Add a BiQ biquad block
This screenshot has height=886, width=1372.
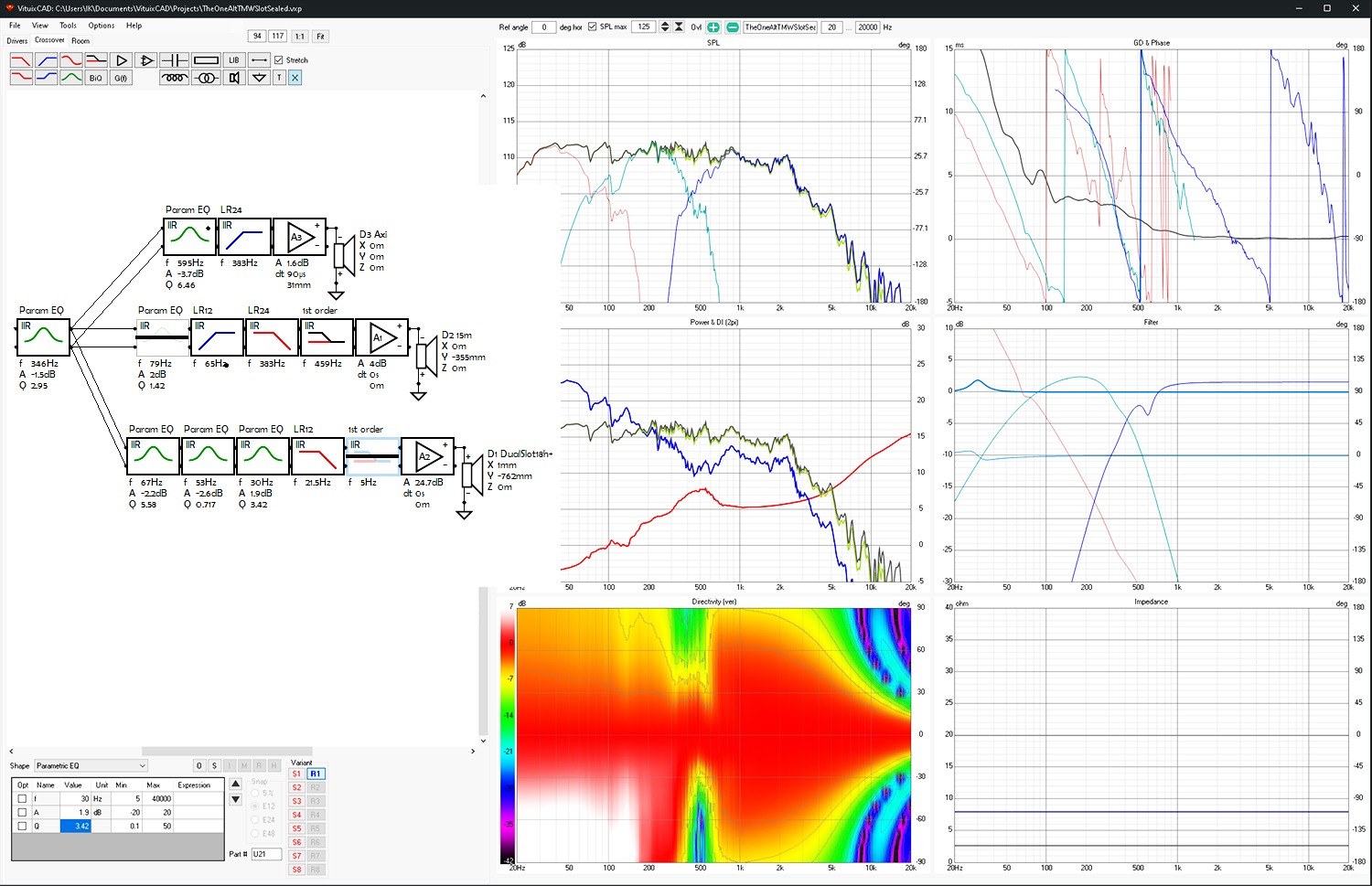coord(96,78)
